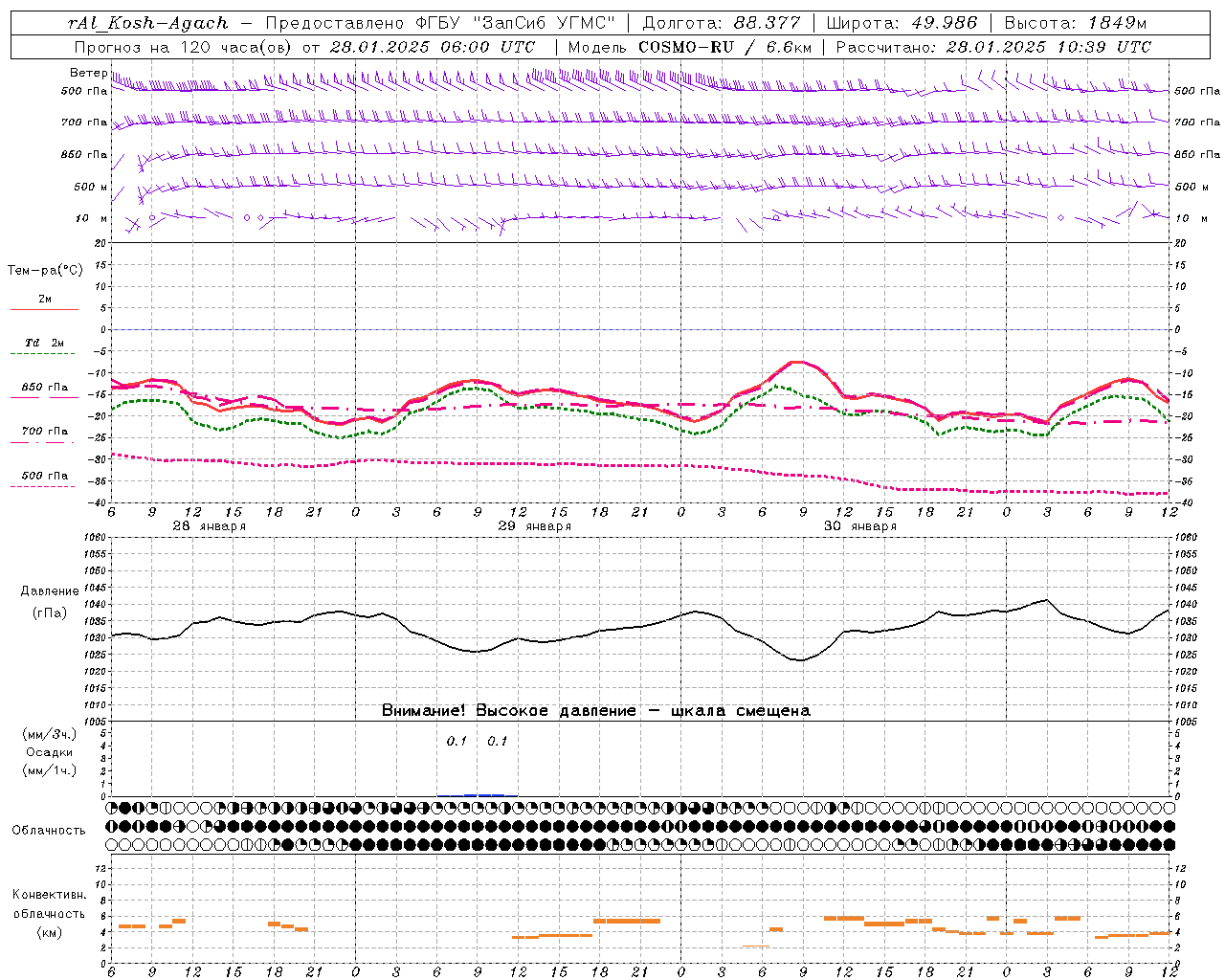Image resolution: width=1225 pixels, height=980 pixels.
Task: Click the Облачность cloudiness row label
Action: [49, 831]
